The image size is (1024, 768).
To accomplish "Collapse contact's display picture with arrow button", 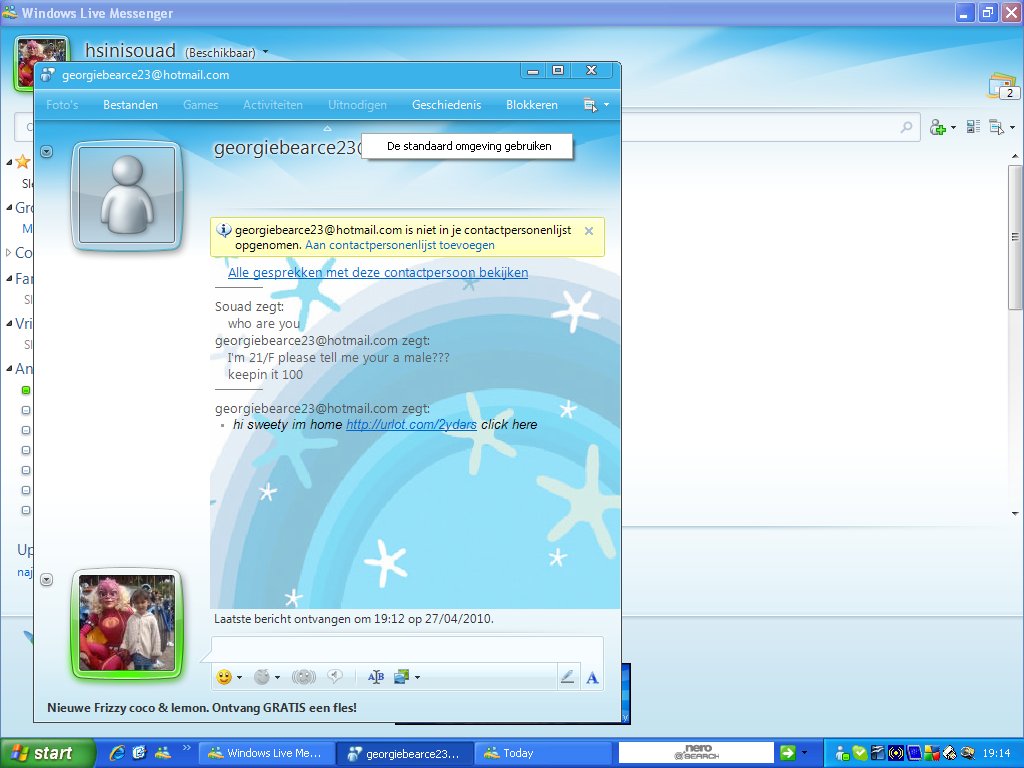I will point(46,152).
